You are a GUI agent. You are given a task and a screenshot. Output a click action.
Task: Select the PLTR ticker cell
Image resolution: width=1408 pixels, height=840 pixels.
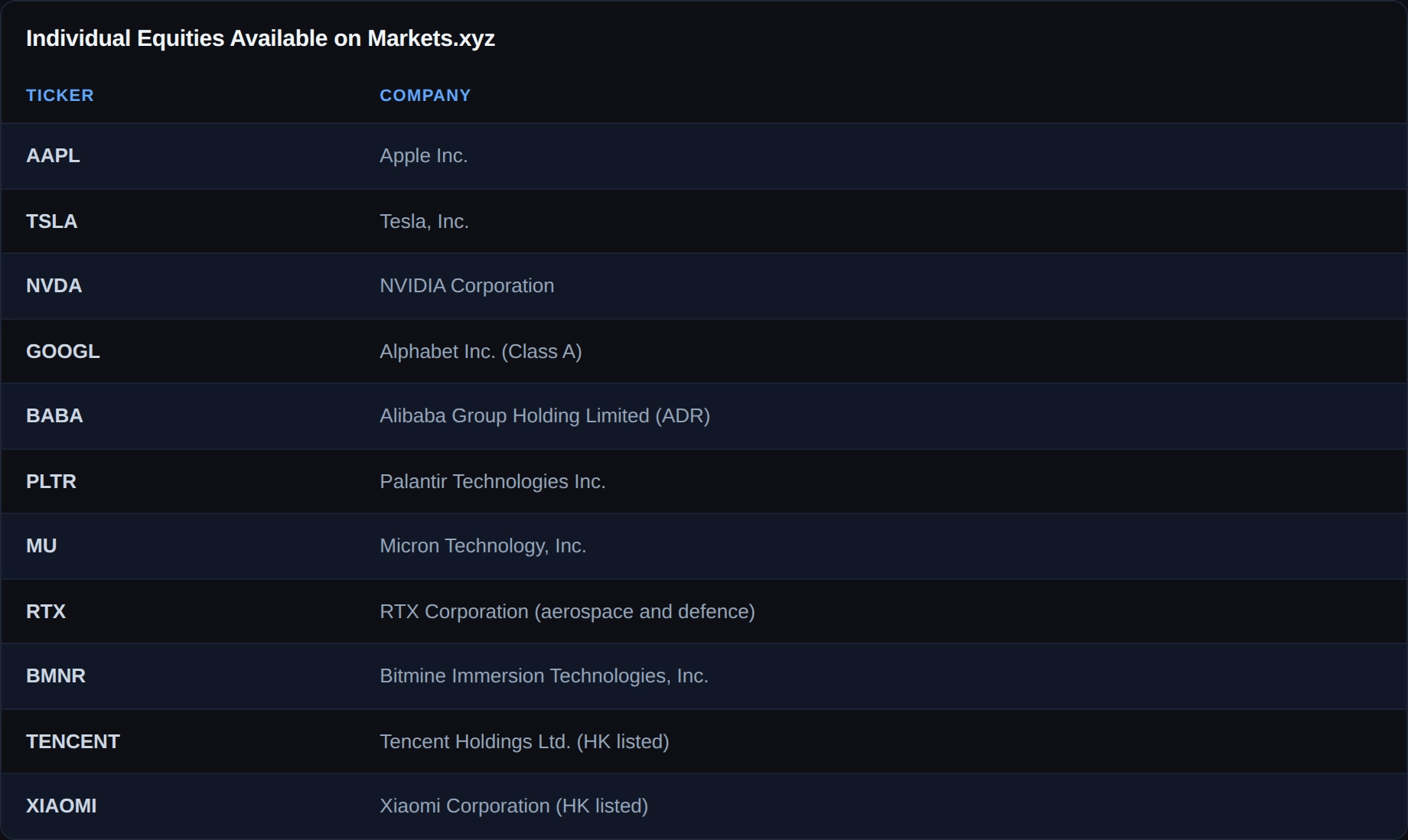(51, 481)
